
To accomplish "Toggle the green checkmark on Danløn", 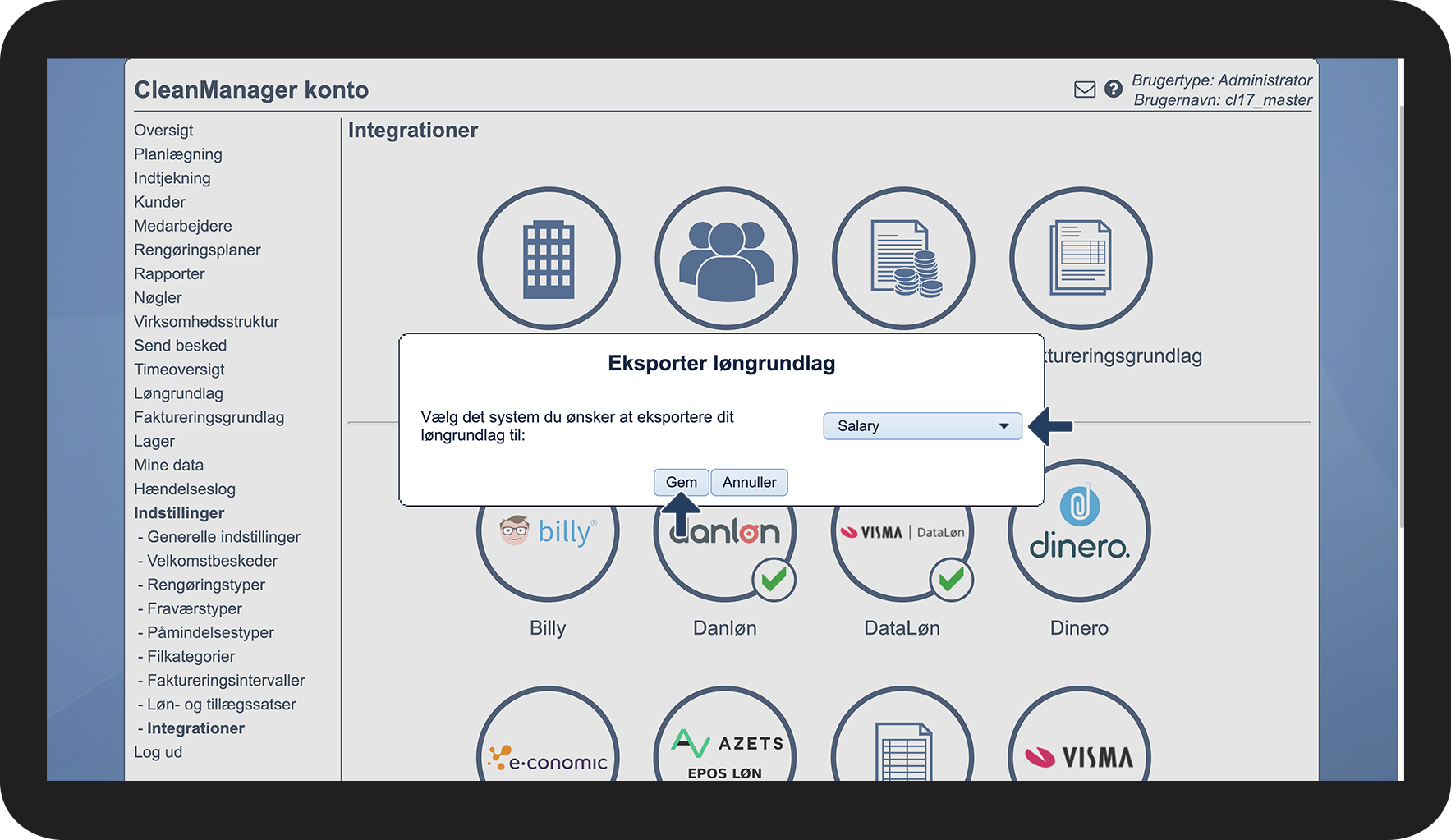I will tap(774, 580).
